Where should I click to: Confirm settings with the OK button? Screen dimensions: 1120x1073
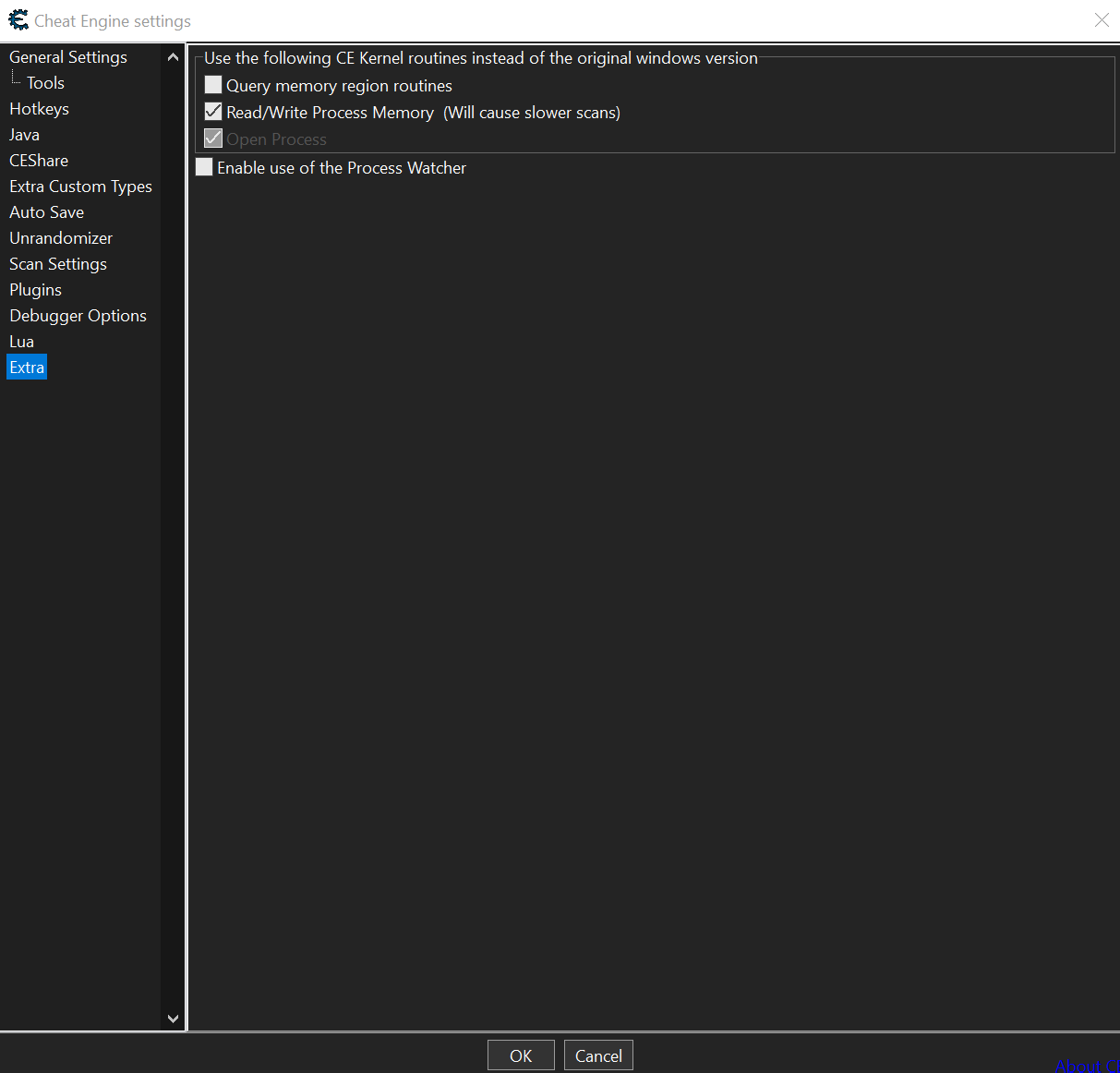[x=521, y=1055]
